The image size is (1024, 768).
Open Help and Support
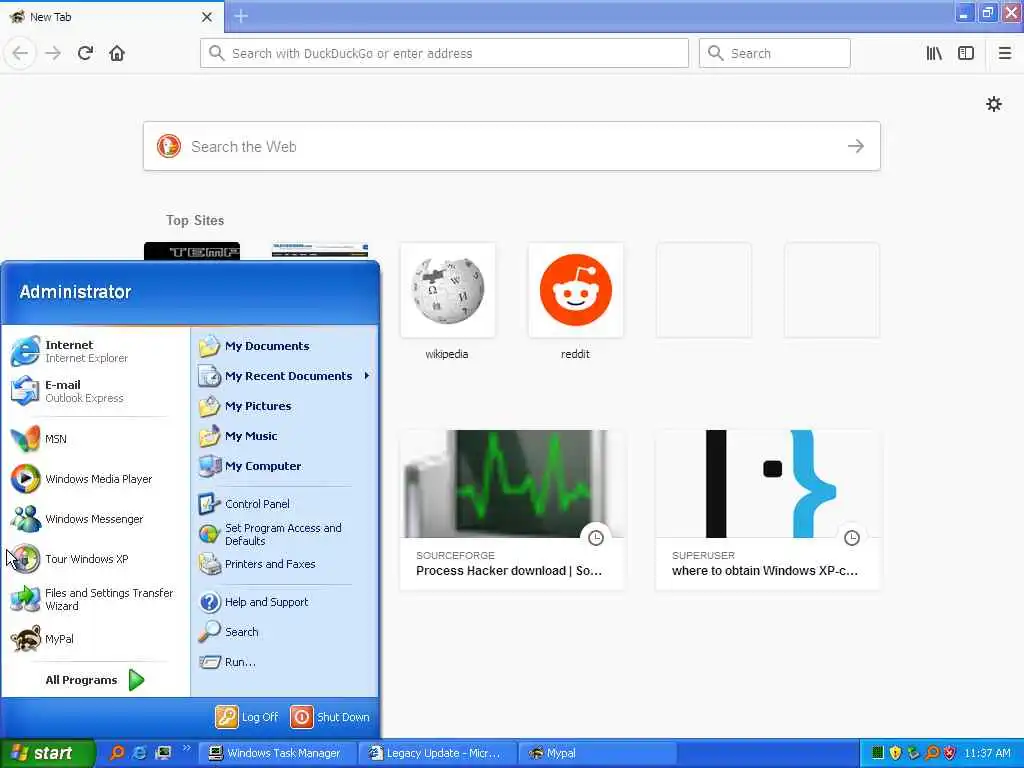(x=285, y=602)
